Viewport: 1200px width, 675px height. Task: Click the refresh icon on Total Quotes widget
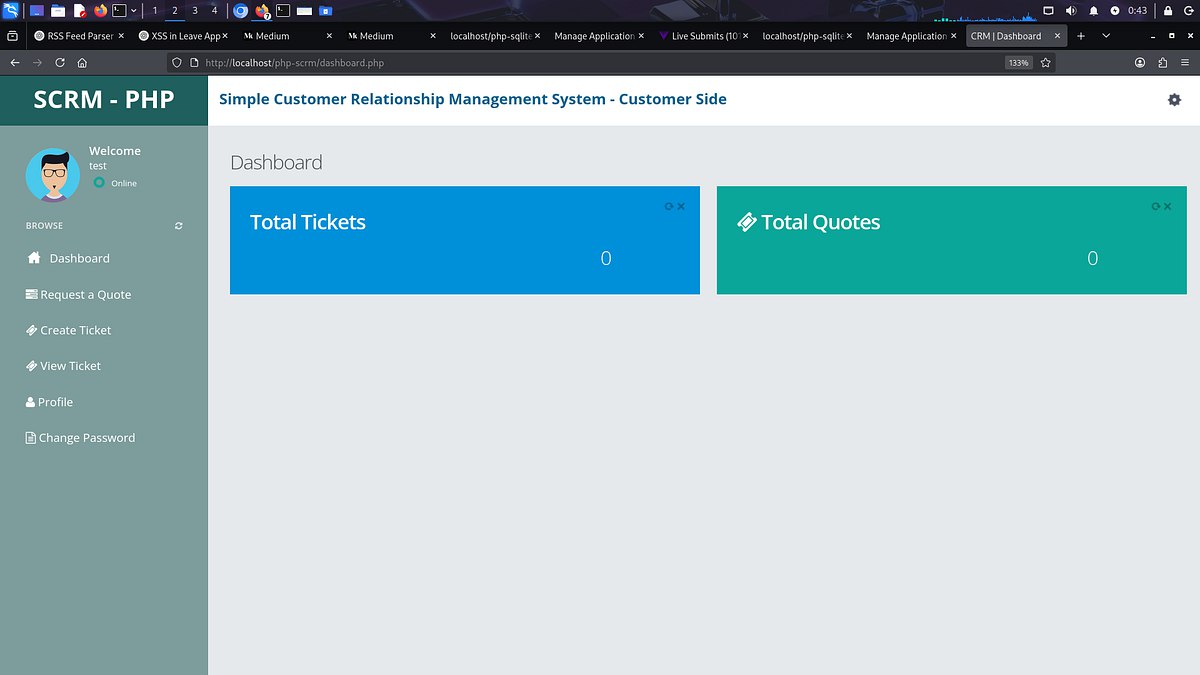point(1157,206)
